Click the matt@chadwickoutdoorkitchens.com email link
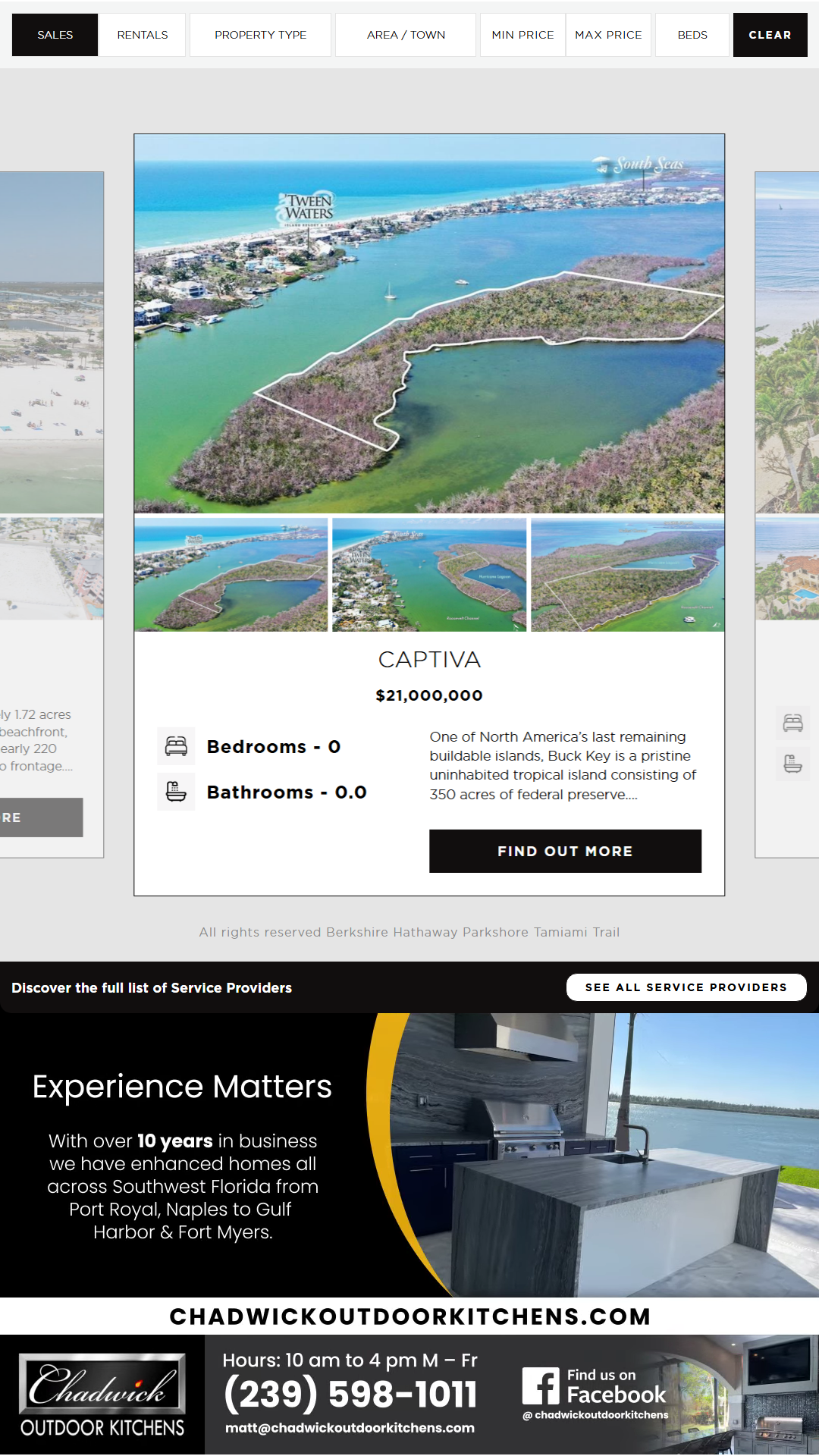 (350, 1428)
